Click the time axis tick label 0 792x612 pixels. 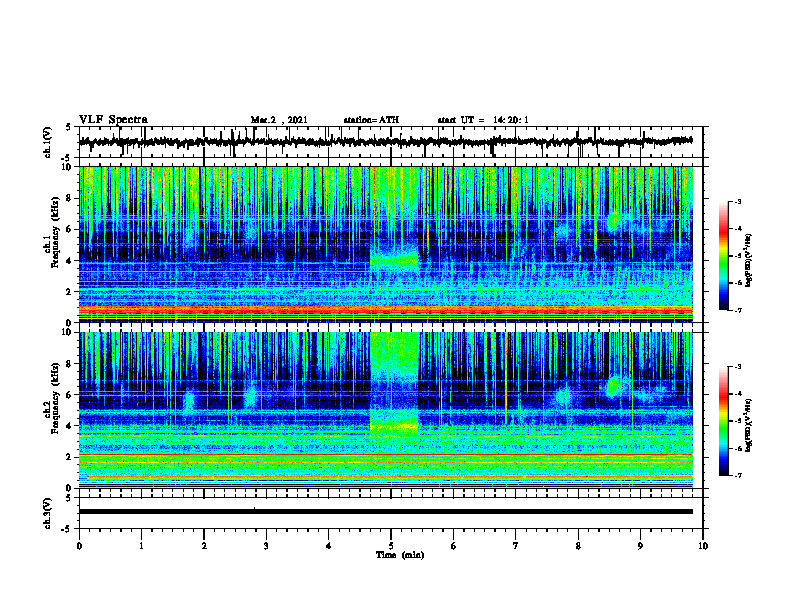point(79,546)
